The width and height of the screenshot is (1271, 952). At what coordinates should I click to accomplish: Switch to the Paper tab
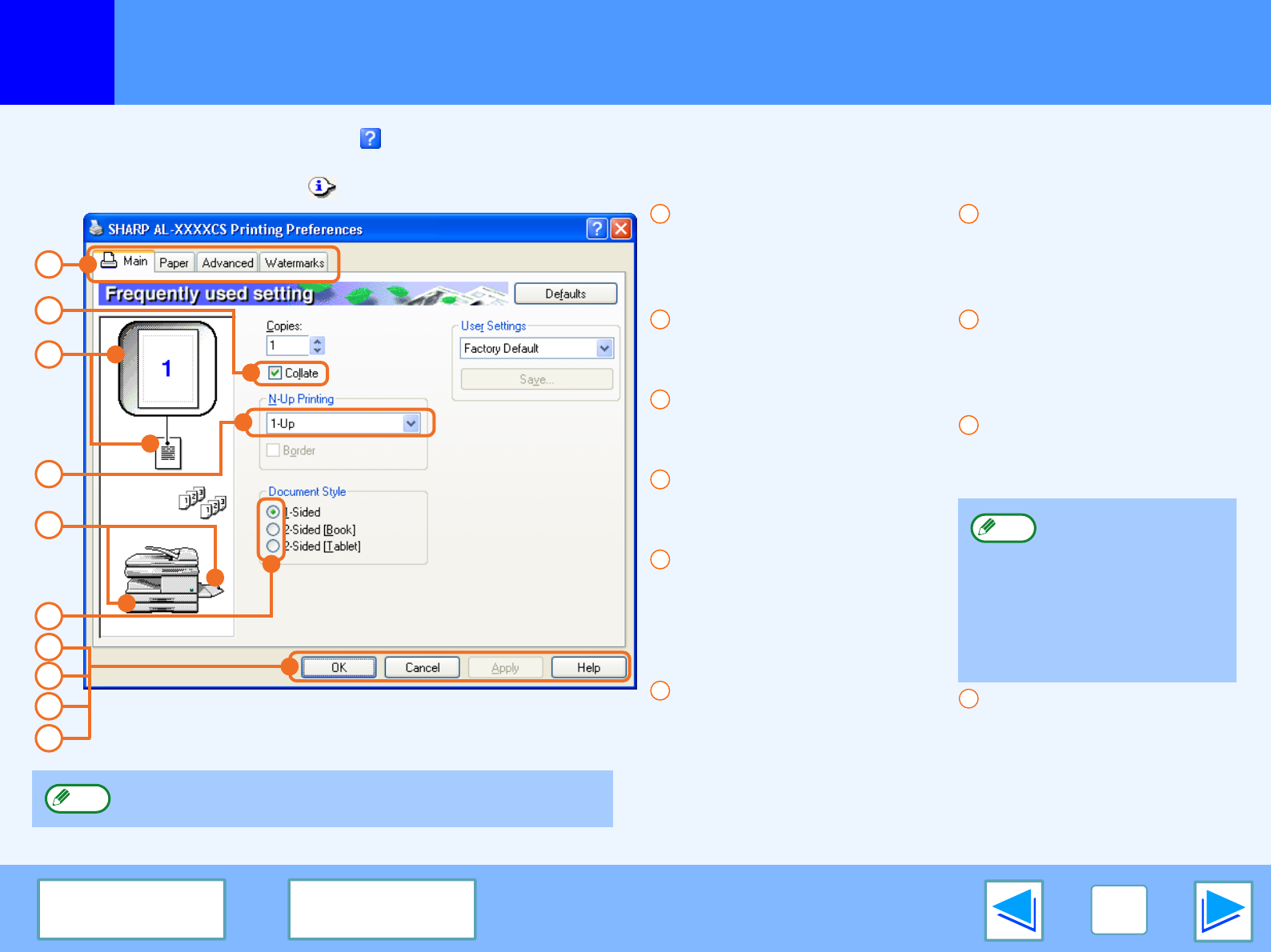tap(174, 263)
